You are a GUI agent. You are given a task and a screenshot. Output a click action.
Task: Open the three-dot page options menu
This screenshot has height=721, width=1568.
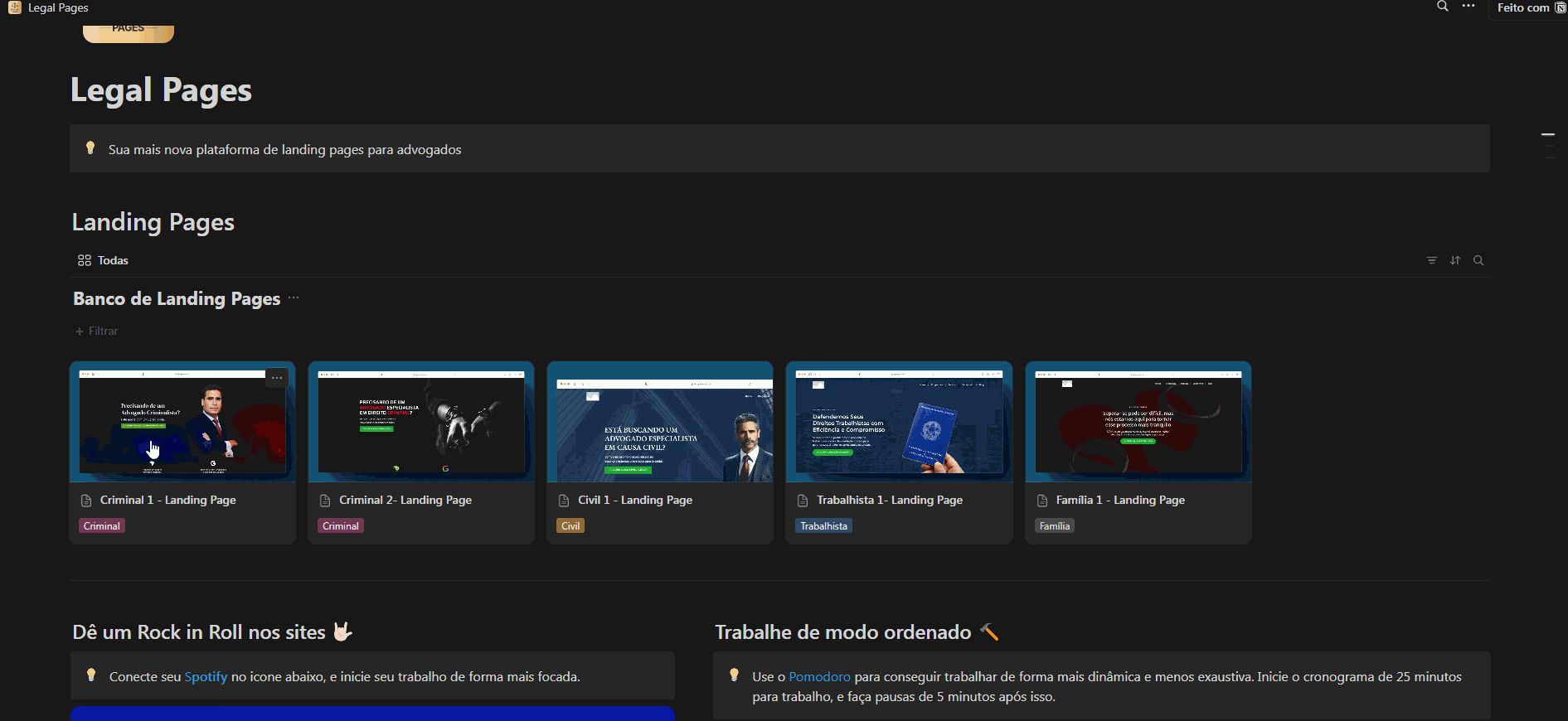coord(1468,7)
